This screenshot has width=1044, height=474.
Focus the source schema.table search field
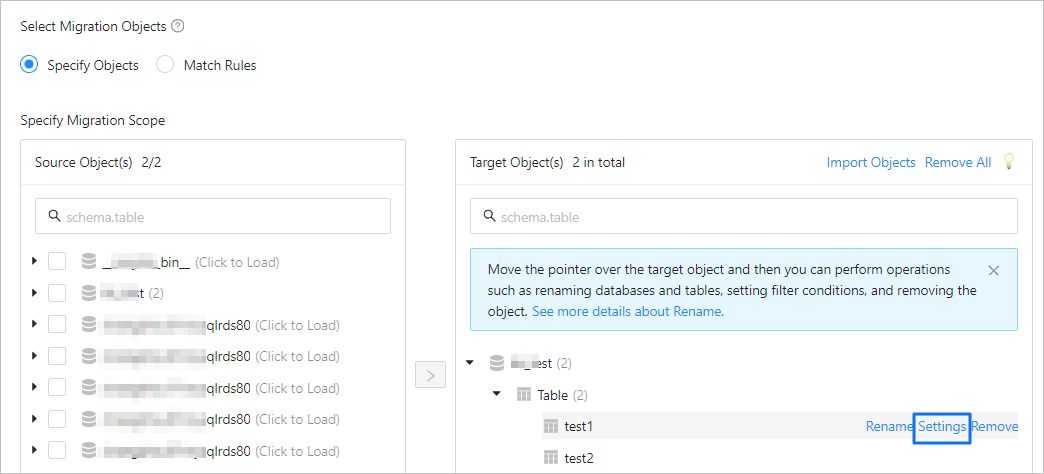pyautogui.click(x=212, y=216)
